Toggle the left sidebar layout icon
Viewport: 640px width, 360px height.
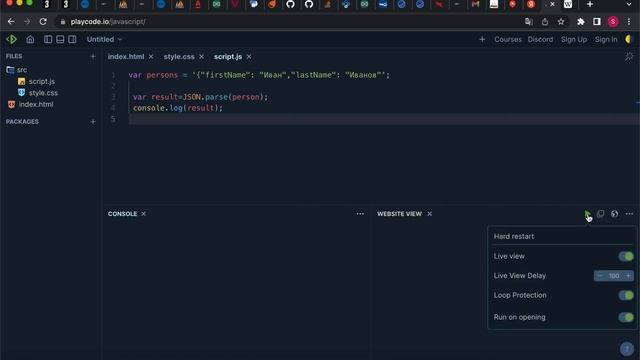pyautogui.click(x=48, y=39)
